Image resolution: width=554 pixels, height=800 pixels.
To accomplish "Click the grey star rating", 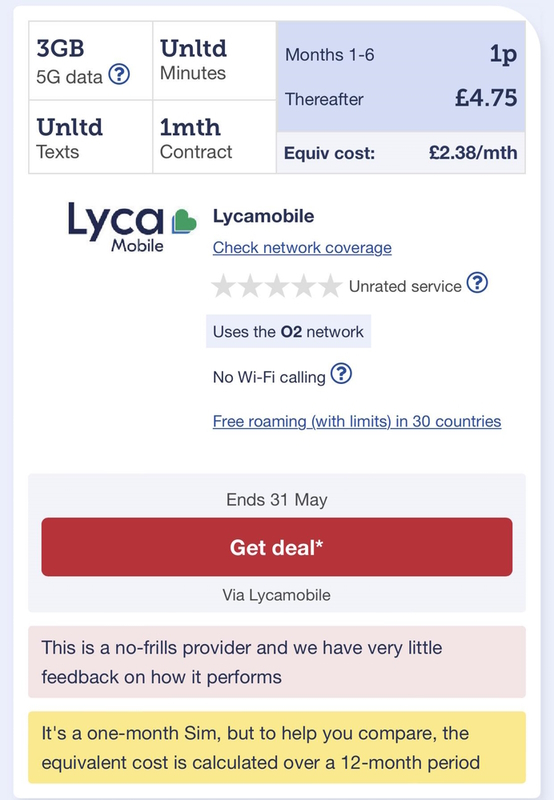I will click(x=276, y=286).
